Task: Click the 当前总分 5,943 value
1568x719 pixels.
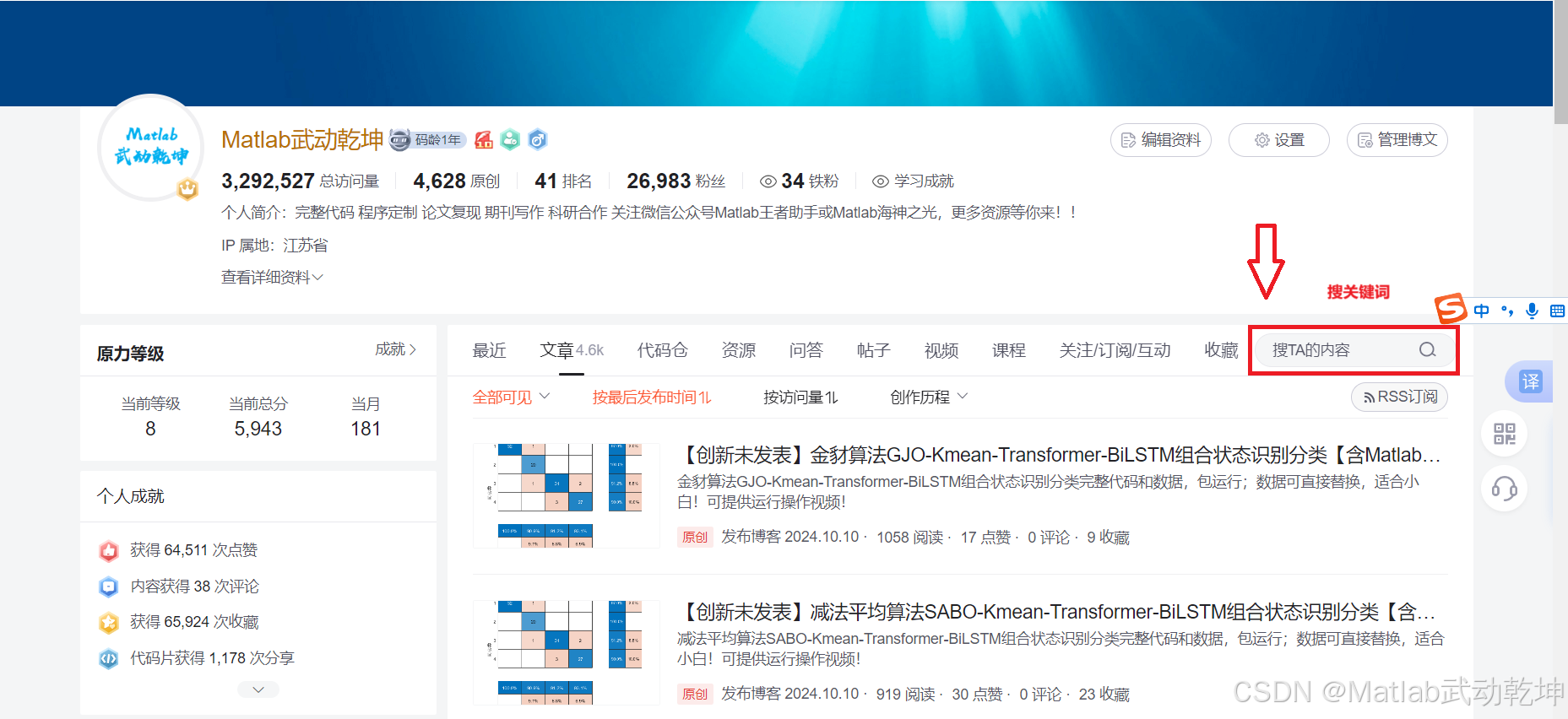Action: pyautogui.click(x=258, y=429)
